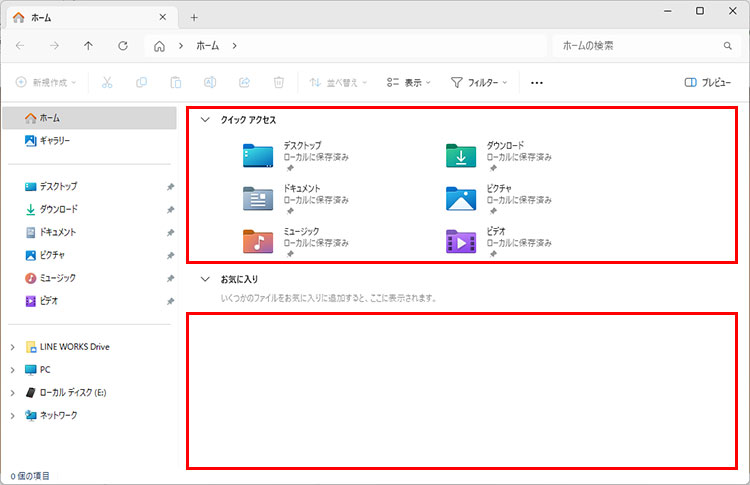Viewport: 750px width, 485px height.
Task: Click the Up arrow navigation icon
Action: [89, 46]
